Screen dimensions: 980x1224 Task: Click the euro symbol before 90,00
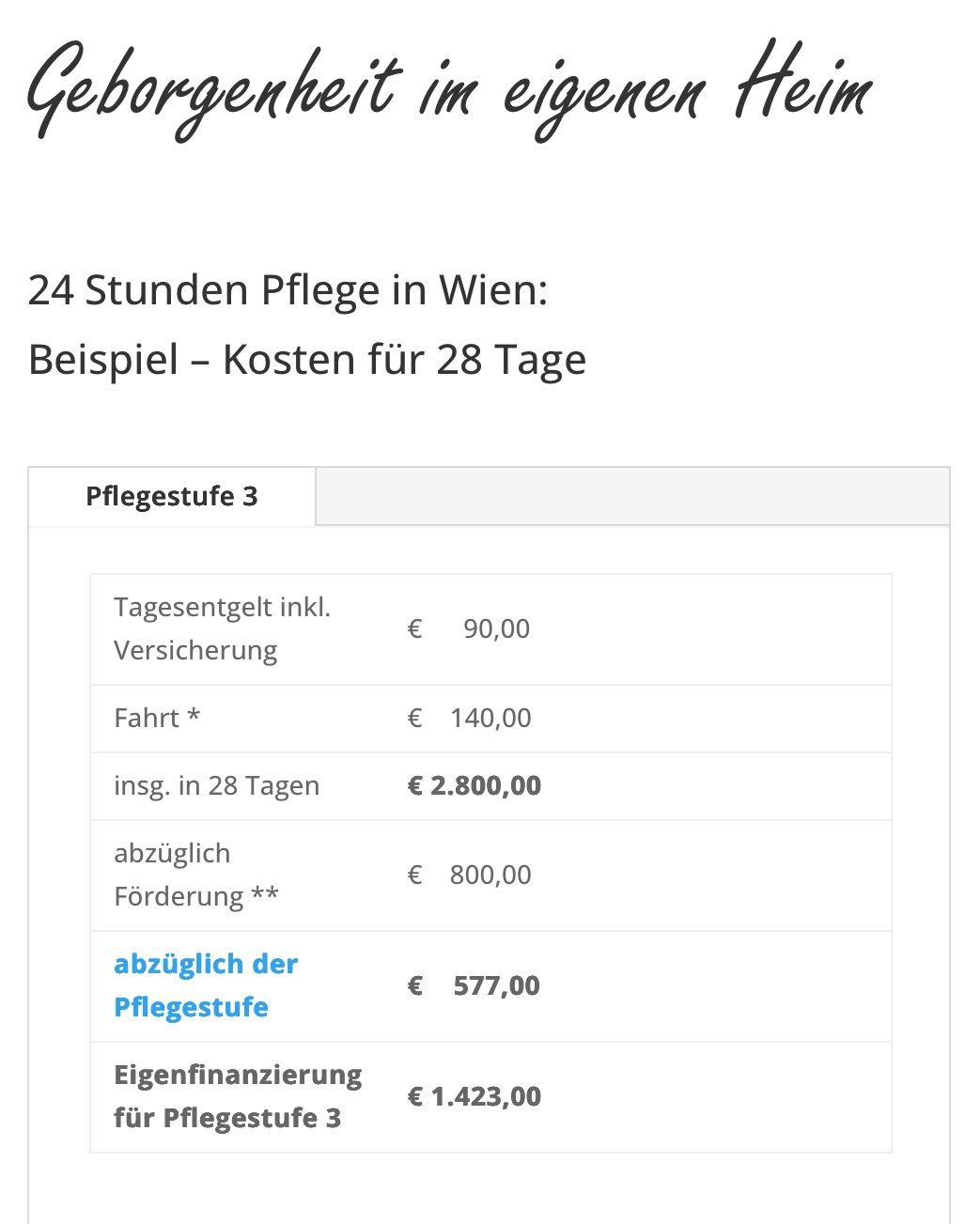[414, 628]
